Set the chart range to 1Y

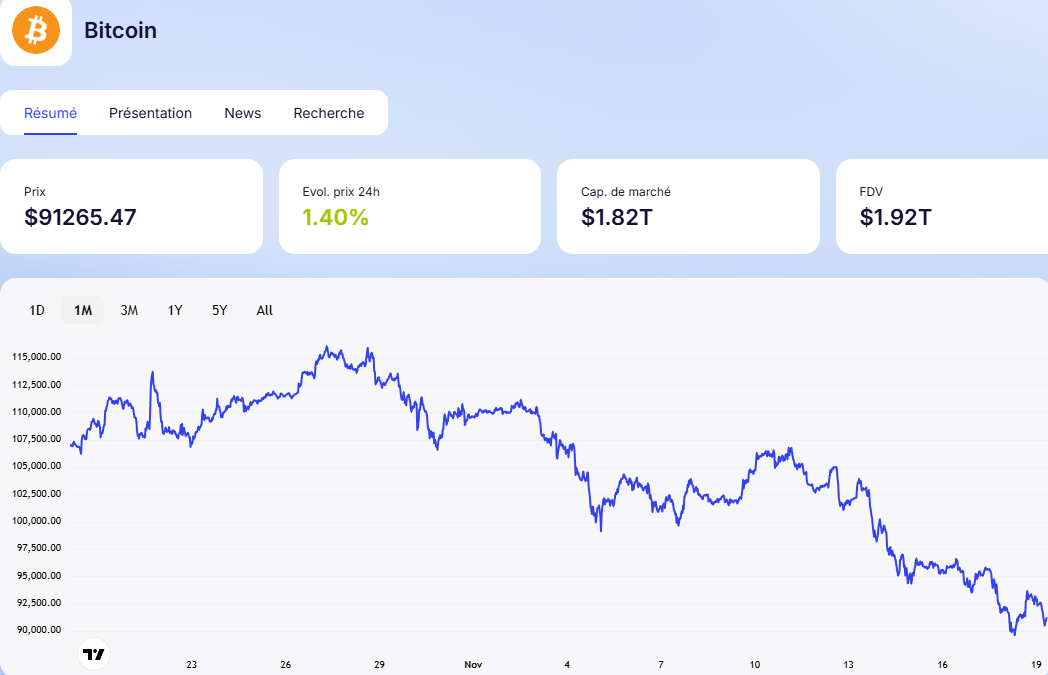[x=175, y=310]
